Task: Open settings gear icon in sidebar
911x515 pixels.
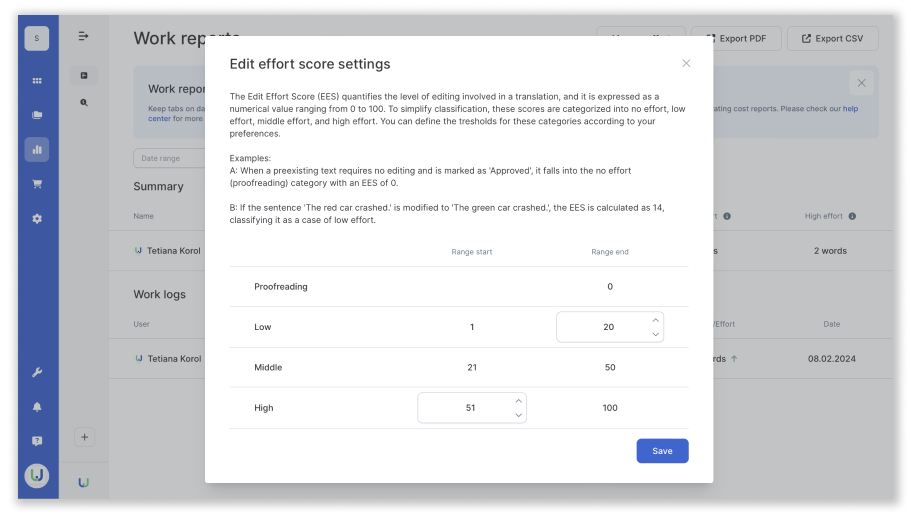Action: [x=37, y=219]
